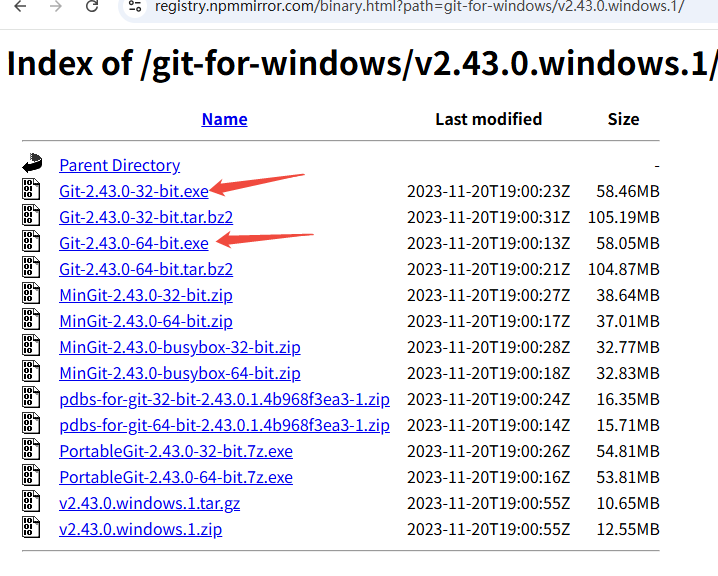Go forward with the browser forward arrow
Image resolution: width=718 pixels, height=576 pixels.
[55, 6]
